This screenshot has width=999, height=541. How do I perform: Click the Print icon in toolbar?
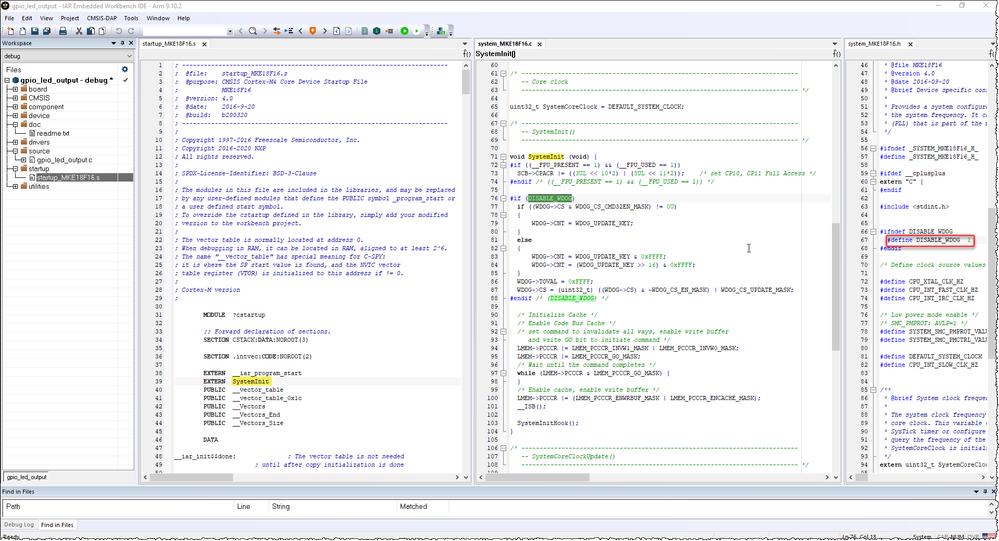63,31
